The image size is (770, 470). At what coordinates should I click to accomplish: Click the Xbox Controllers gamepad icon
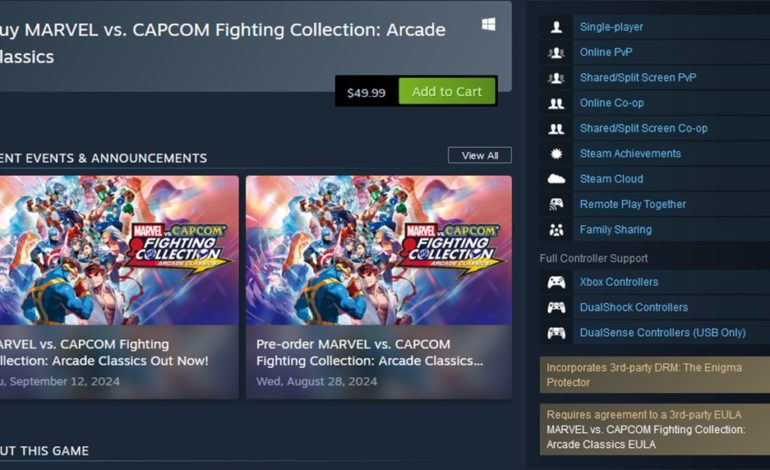tap(556, 282)
